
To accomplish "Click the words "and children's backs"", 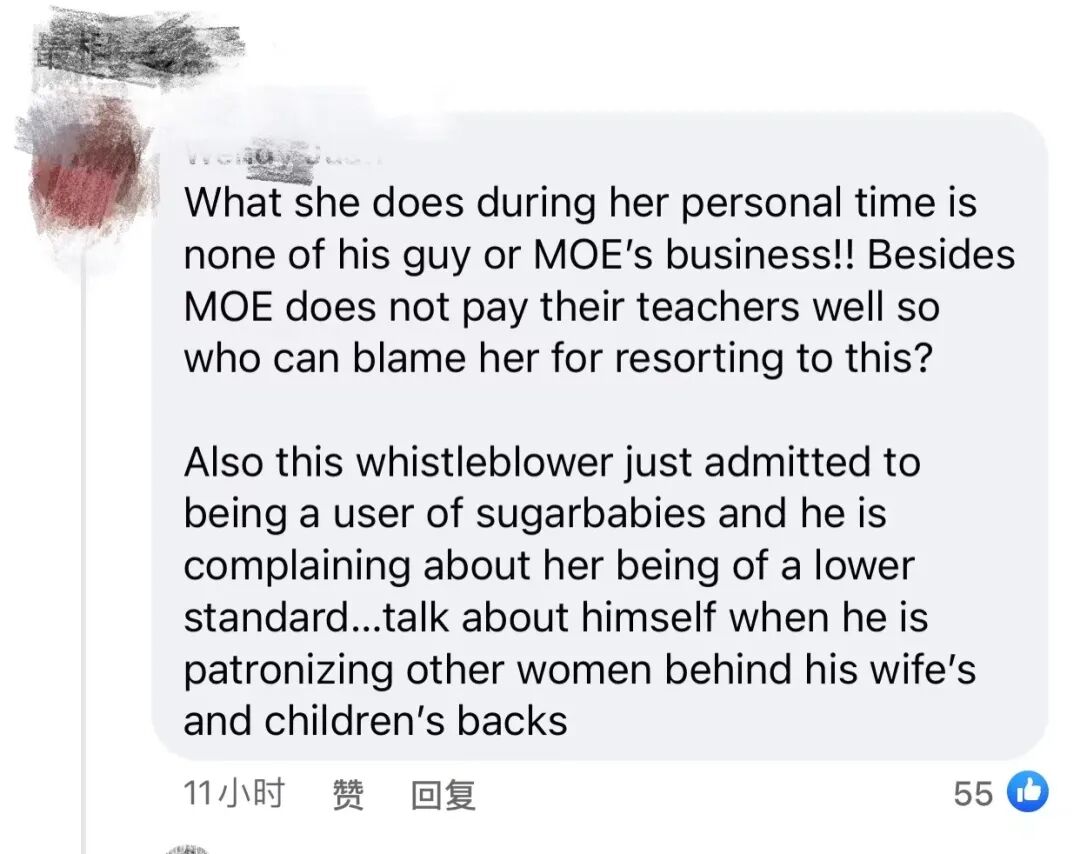I will (x=375, y=722).
